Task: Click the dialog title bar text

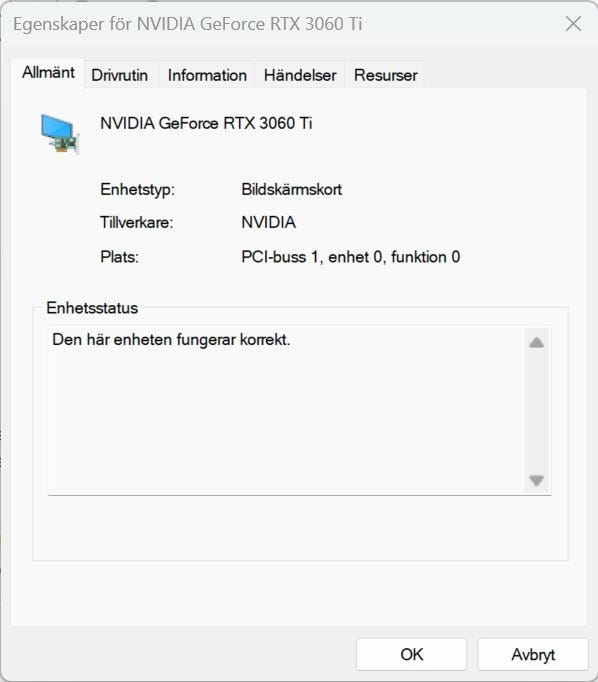Action: click(x=187, y=24)
